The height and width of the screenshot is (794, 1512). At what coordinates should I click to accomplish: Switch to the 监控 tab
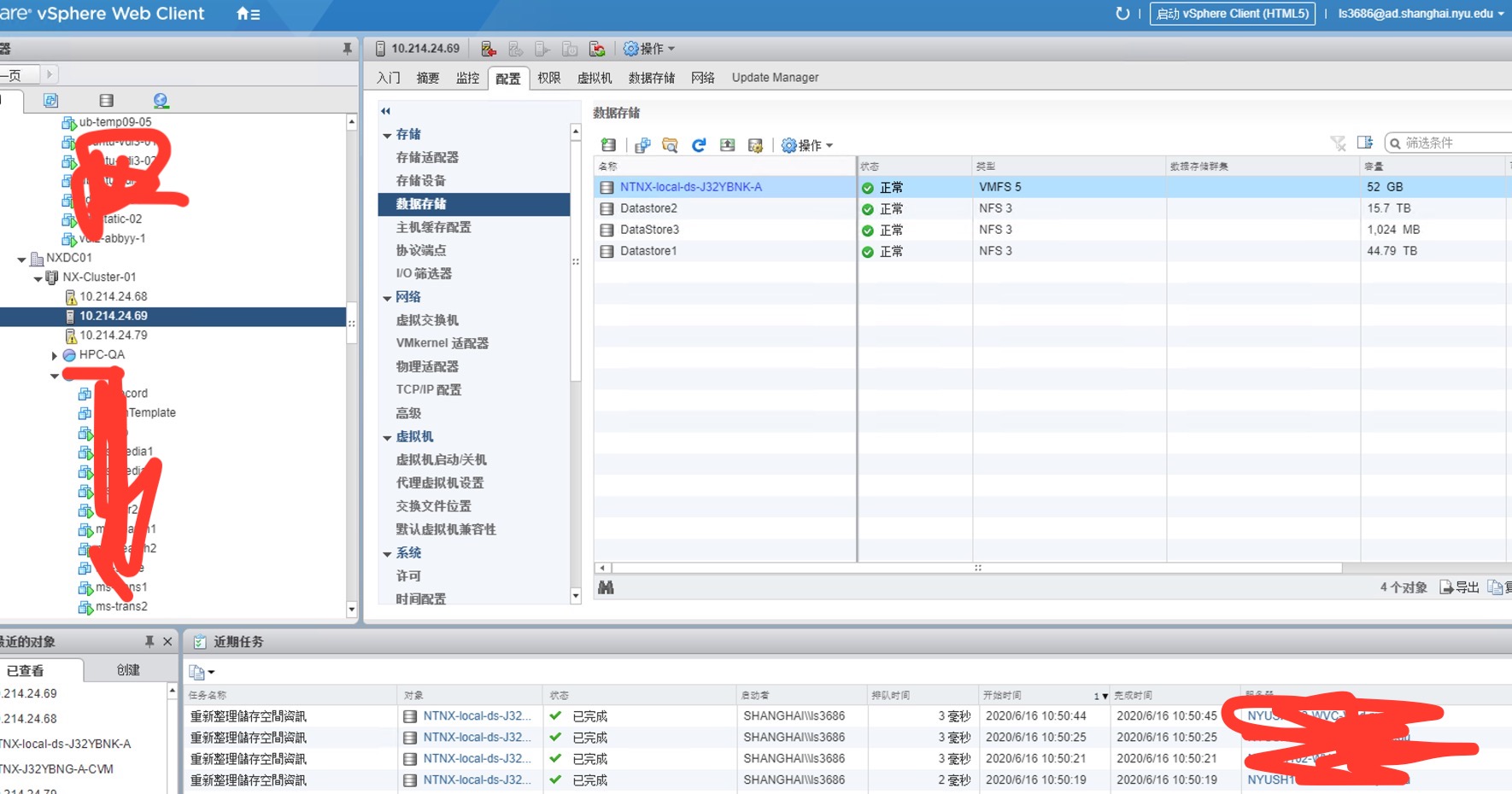467,78
